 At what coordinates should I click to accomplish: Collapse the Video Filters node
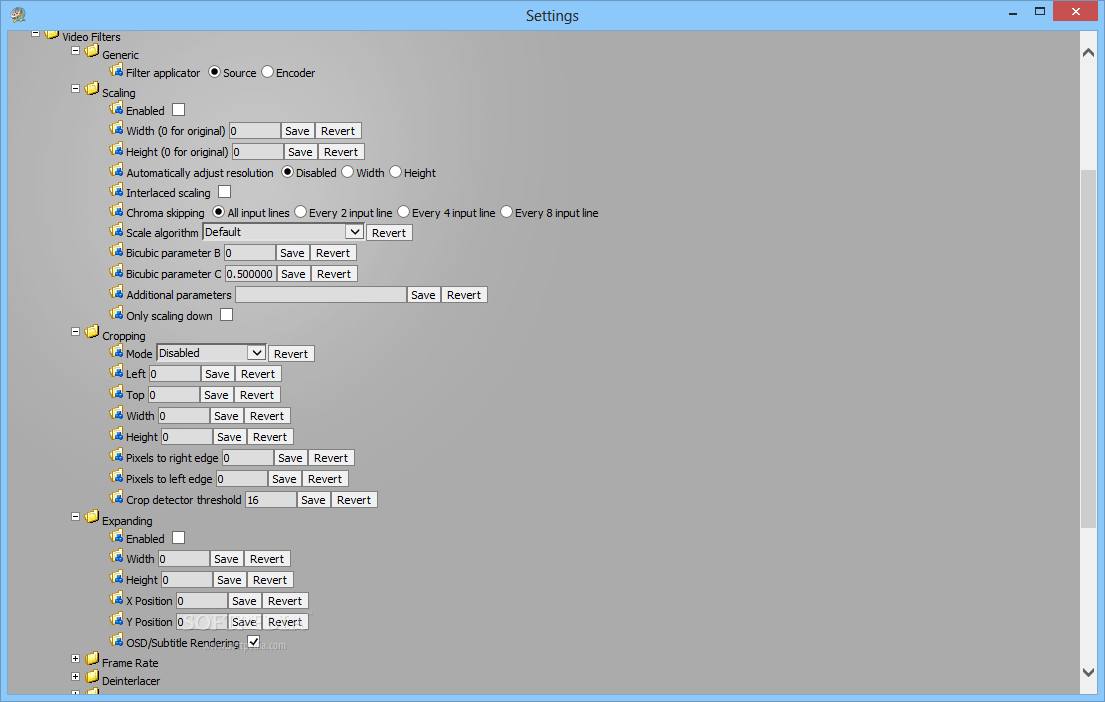(x=35, y=33)
